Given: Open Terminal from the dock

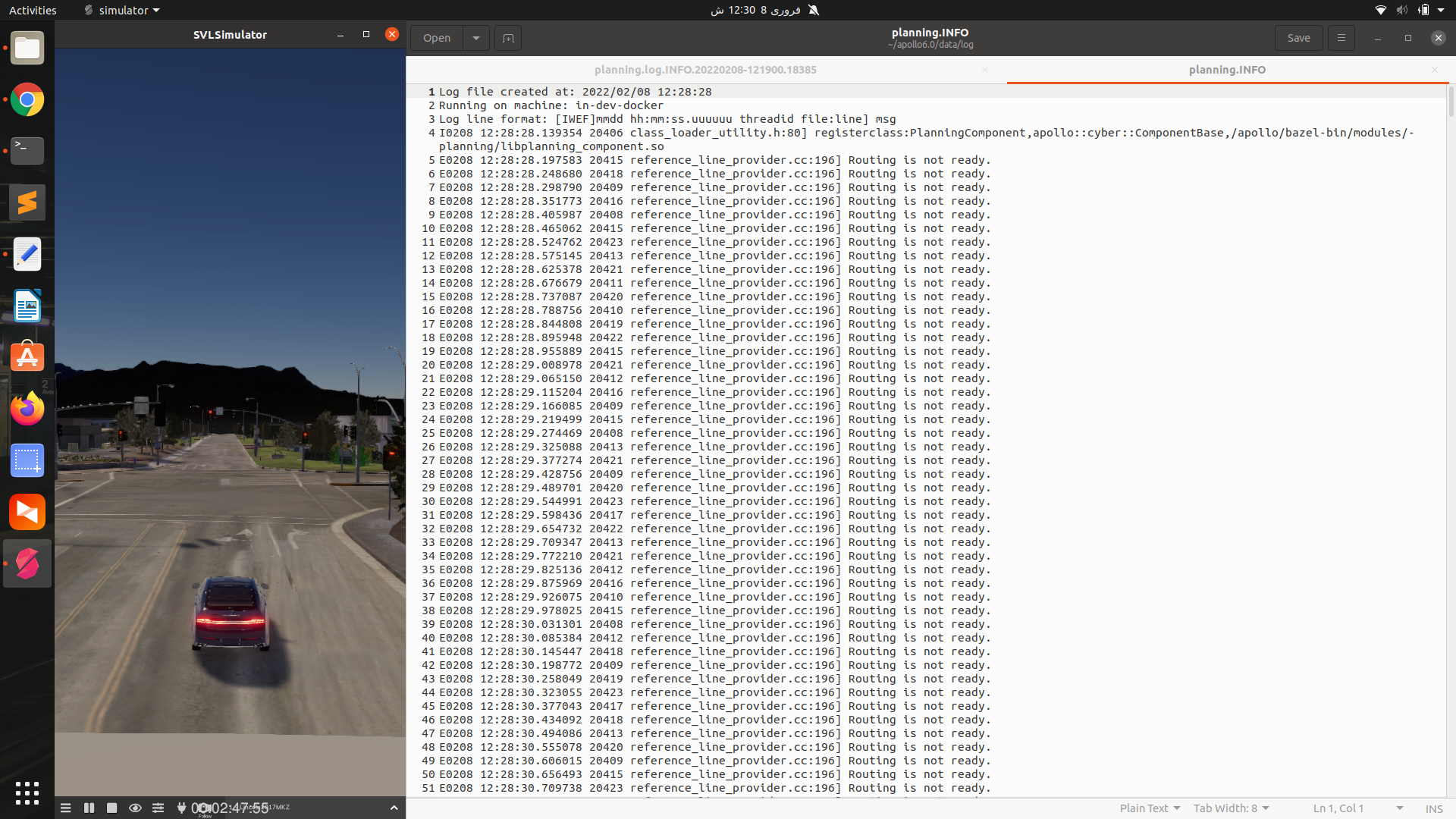Looking at the screenshot, I should click(27, 151).
